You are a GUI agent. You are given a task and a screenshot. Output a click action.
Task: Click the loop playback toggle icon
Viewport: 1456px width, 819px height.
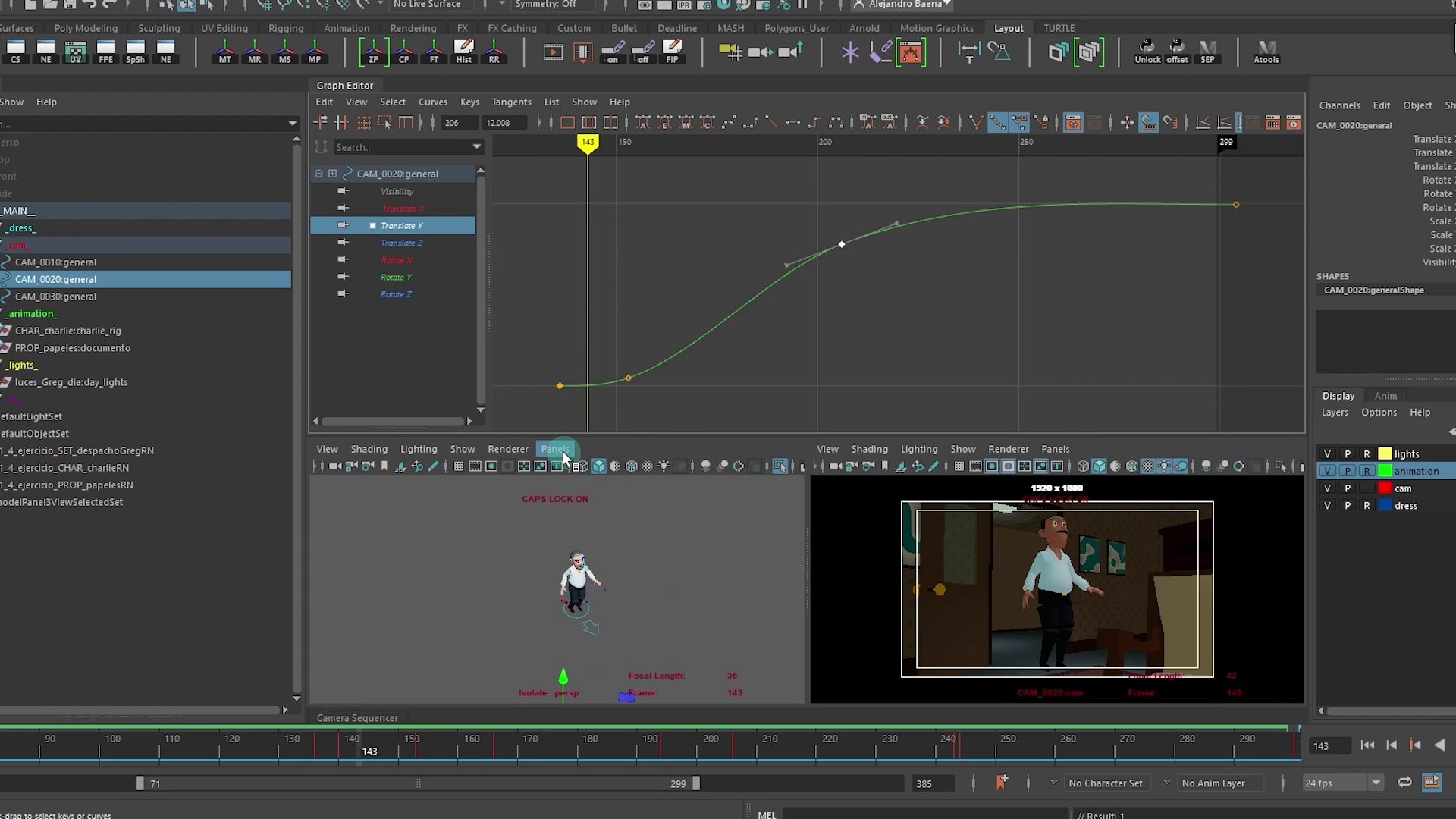click(x=1404, y=783)
